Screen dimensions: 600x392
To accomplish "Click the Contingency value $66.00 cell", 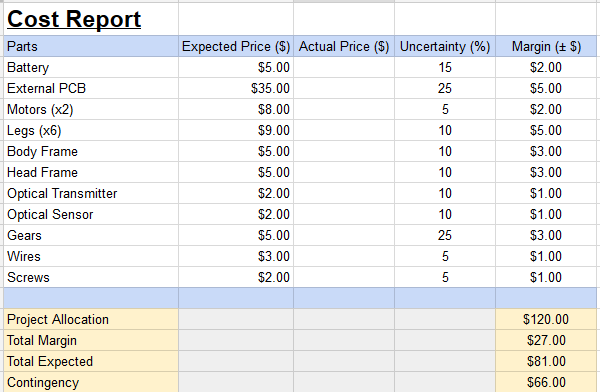I will tap(546, 382).
